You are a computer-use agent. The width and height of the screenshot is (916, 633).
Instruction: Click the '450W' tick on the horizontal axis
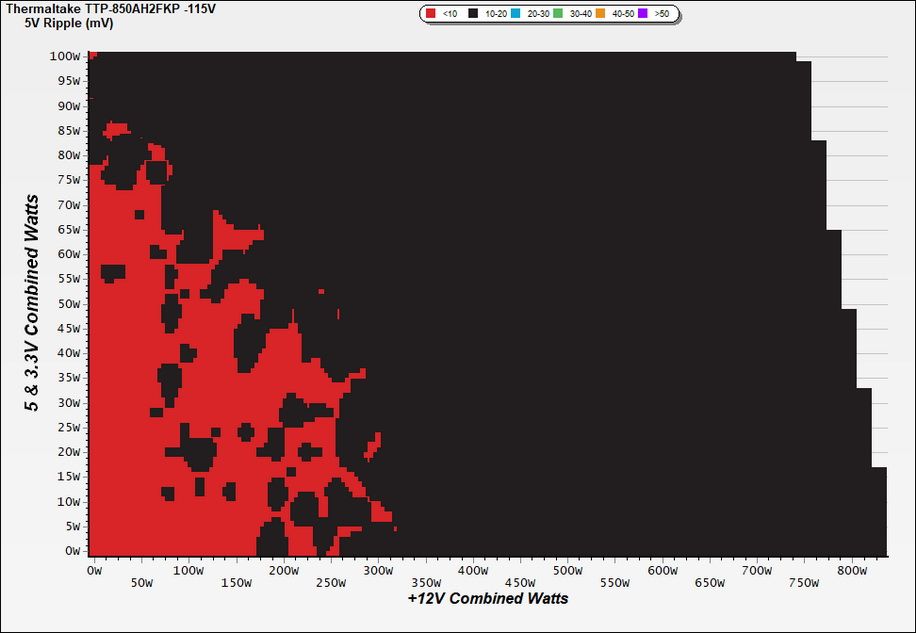coord(521,583)
